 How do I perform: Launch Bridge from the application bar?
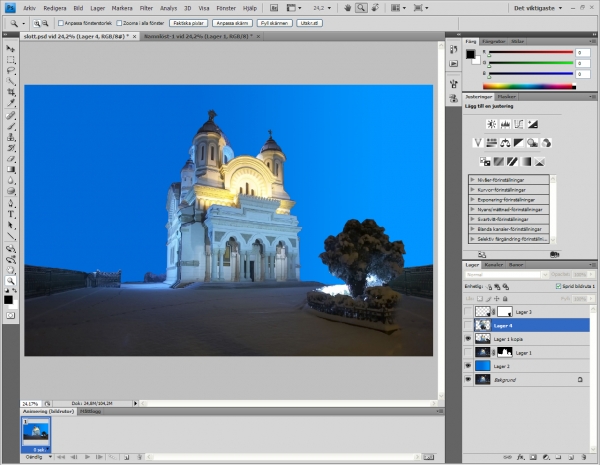(x=274, y=8)
